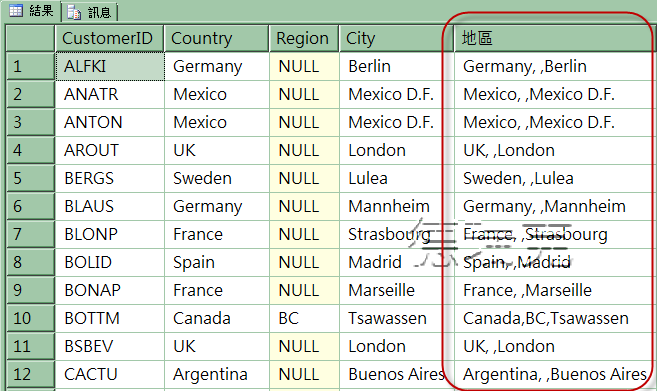The width and height of the screenshot is (657, 391).
Task: Select the 地區 column header
Action: (555, 39)
